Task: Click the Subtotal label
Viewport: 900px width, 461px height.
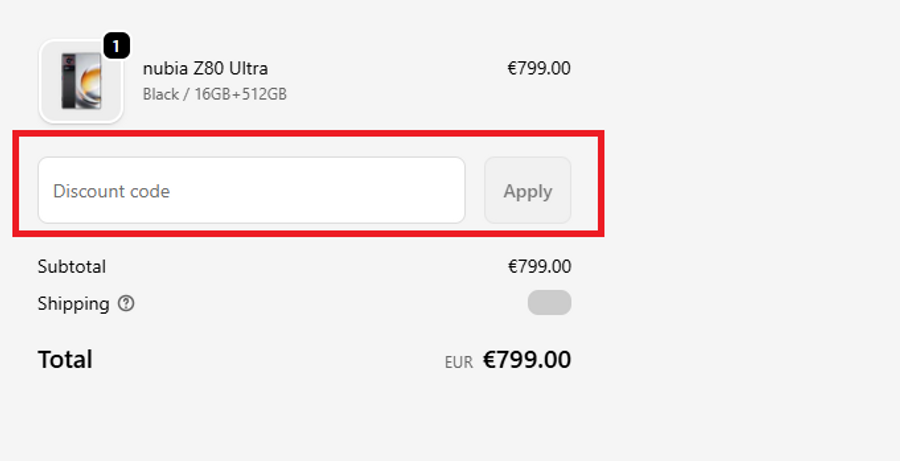Action: pos(71,267)
